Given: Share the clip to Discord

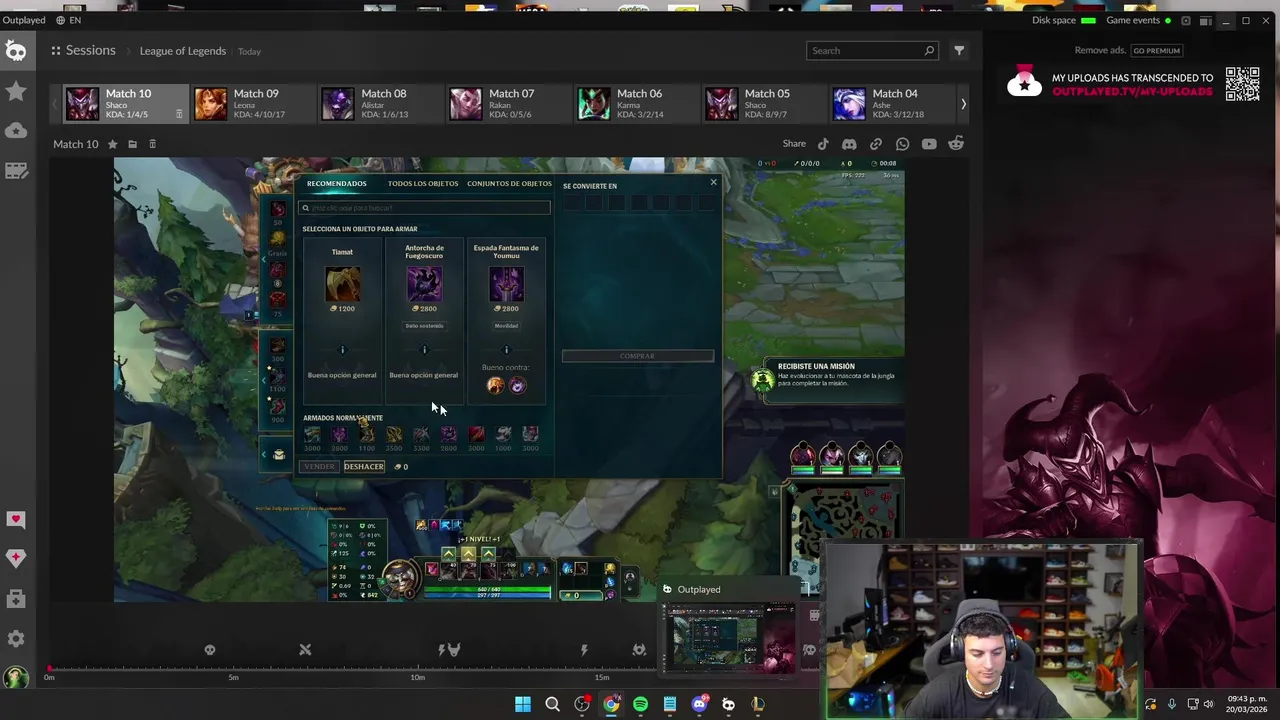Looking at the screenshot, I should click(849, 144).
